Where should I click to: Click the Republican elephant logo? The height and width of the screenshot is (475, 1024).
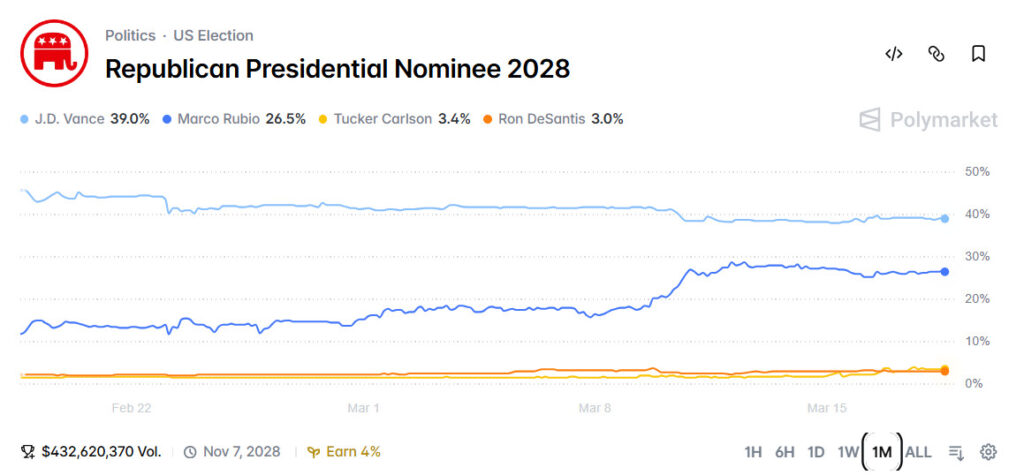pos(48,54)
